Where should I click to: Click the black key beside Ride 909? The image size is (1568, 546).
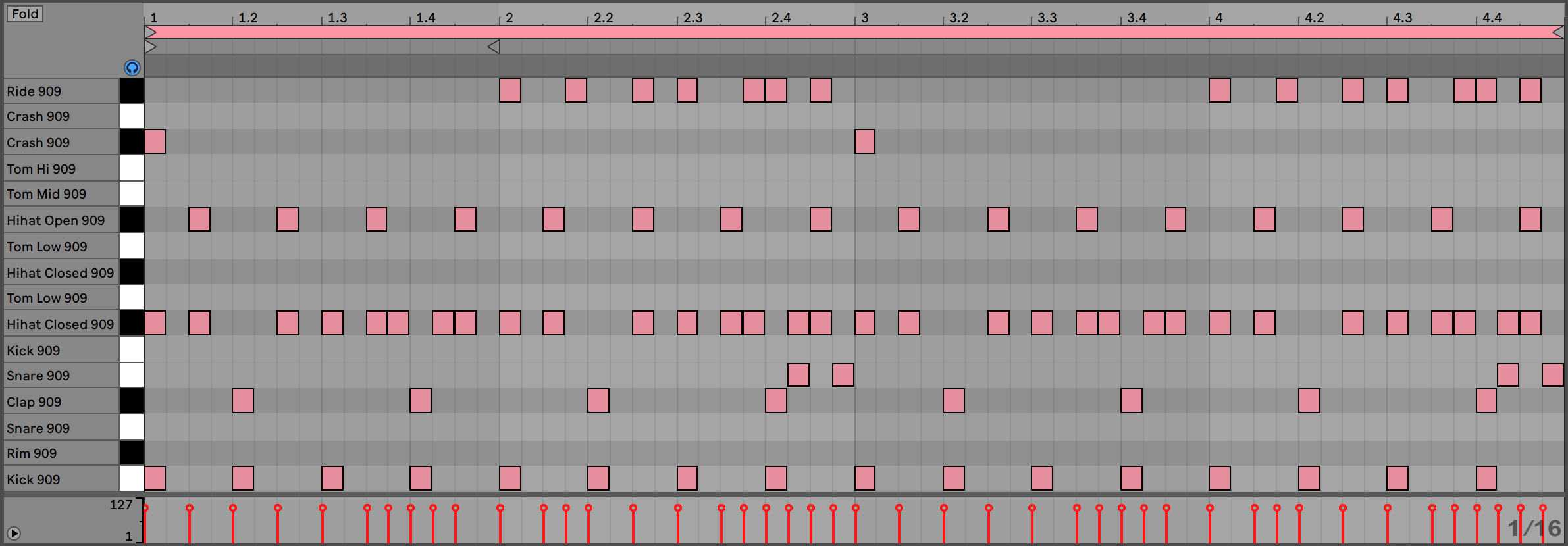(132, 91)
